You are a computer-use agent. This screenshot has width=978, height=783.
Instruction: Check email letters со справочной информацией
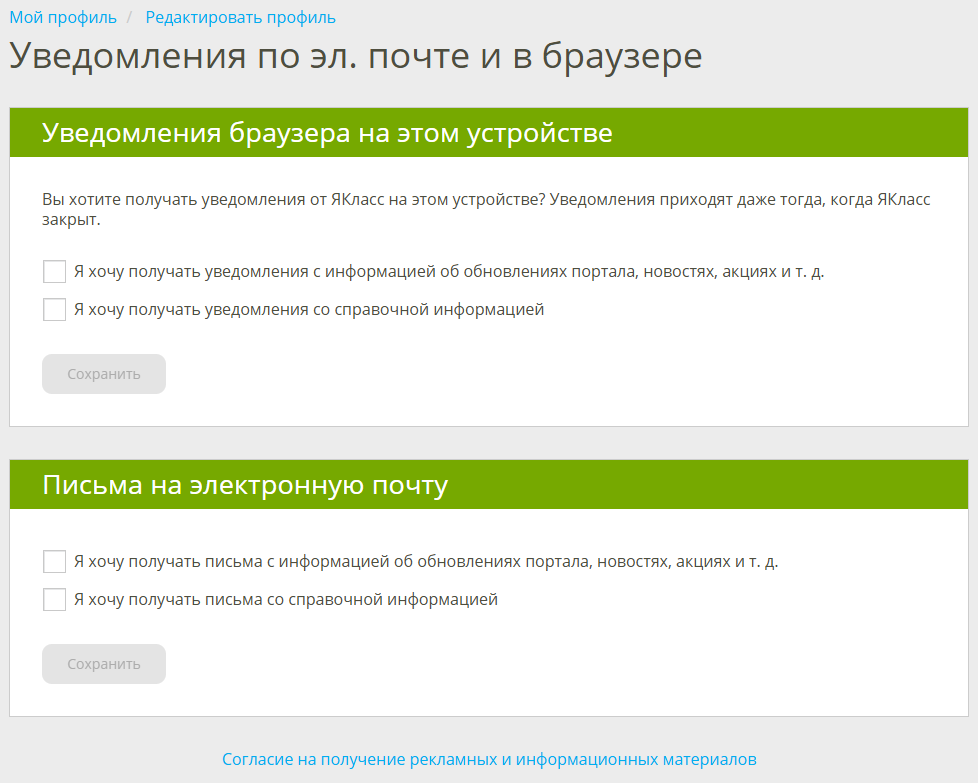(x=54, y=600)
